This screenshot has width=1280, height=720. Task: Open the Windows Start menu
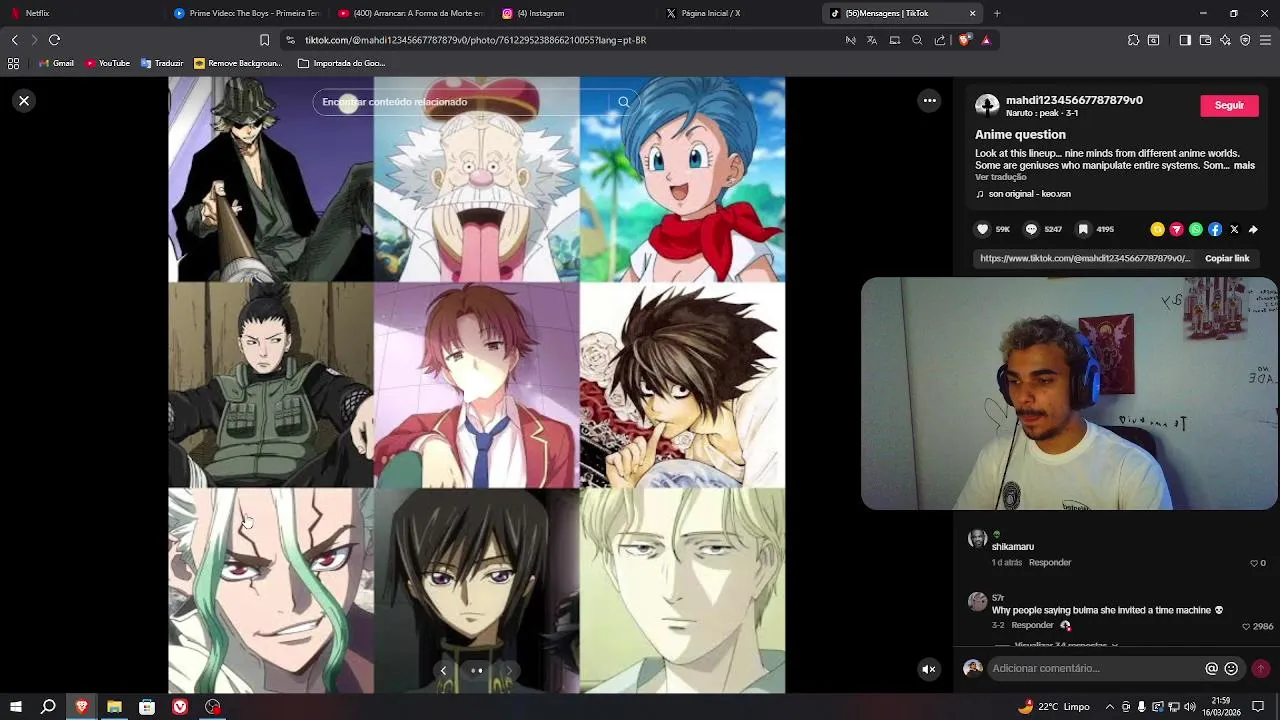click(x=15, y=707)
